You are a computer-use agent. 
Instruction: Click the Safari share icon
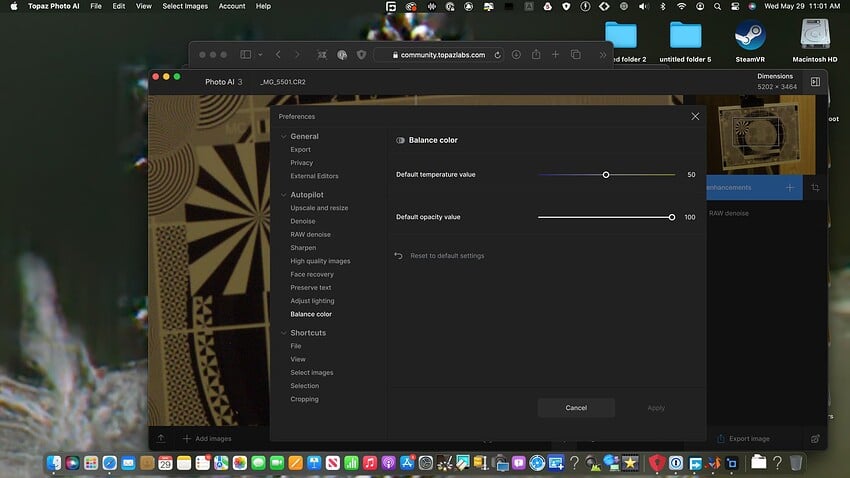coord(536,54)
